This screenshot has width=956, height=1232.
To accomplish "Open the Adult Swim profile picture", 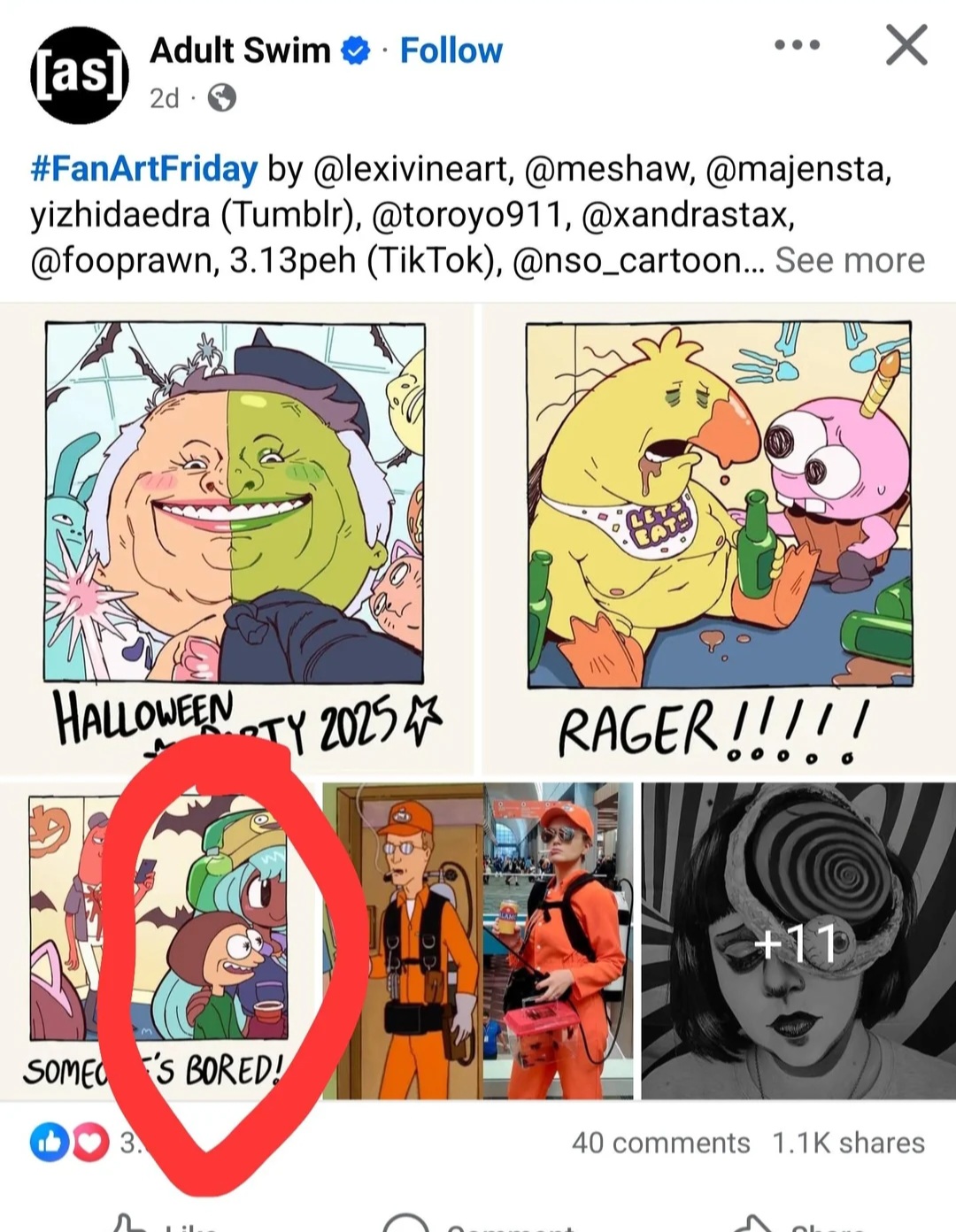I will tap(80, 74).
